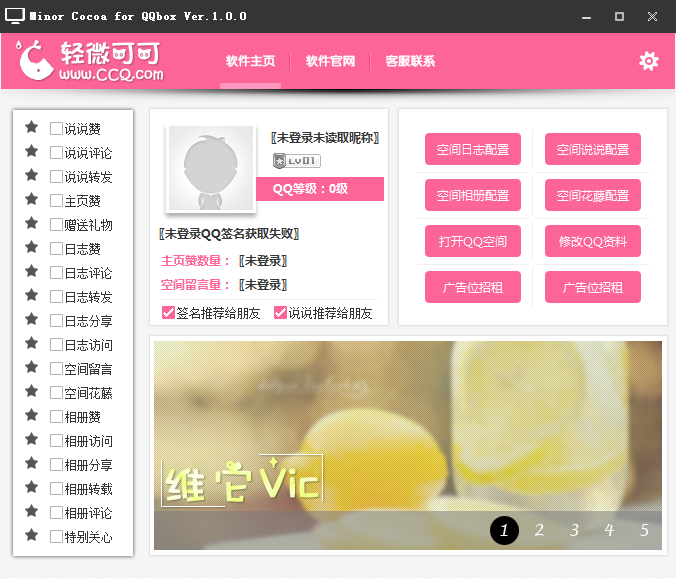
Task: Click the 轻微可可 logo
Action: 91,60
